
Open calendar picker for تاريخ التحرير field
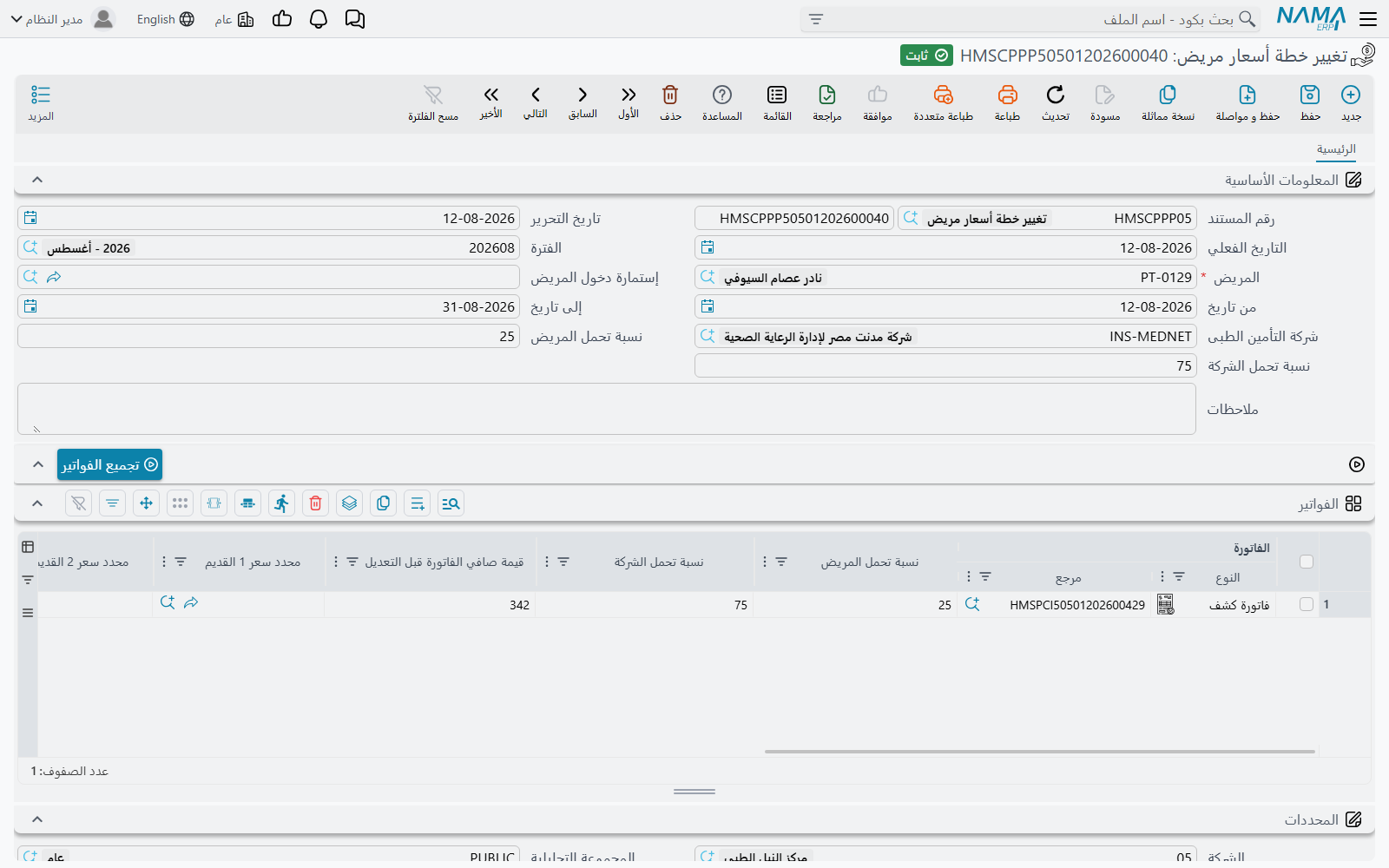(x=30, y=218)
